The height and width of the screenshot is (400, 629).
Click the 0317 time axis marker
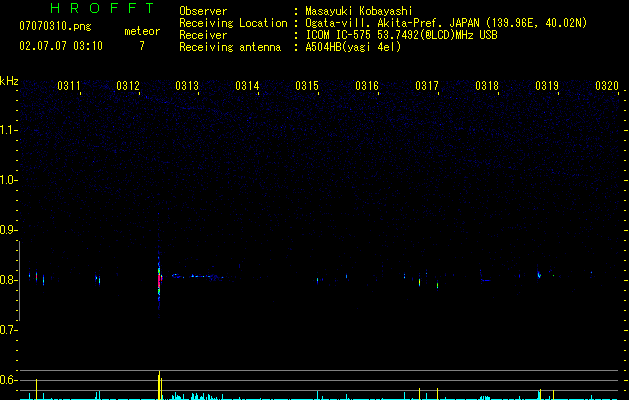coord(427,85)
